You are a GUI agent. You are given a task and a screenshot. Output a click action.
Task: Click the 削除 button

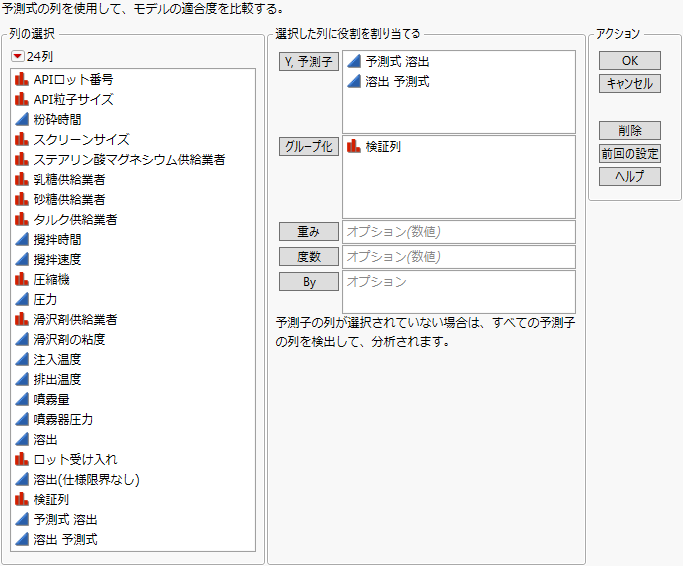click(x=630, y=130)
